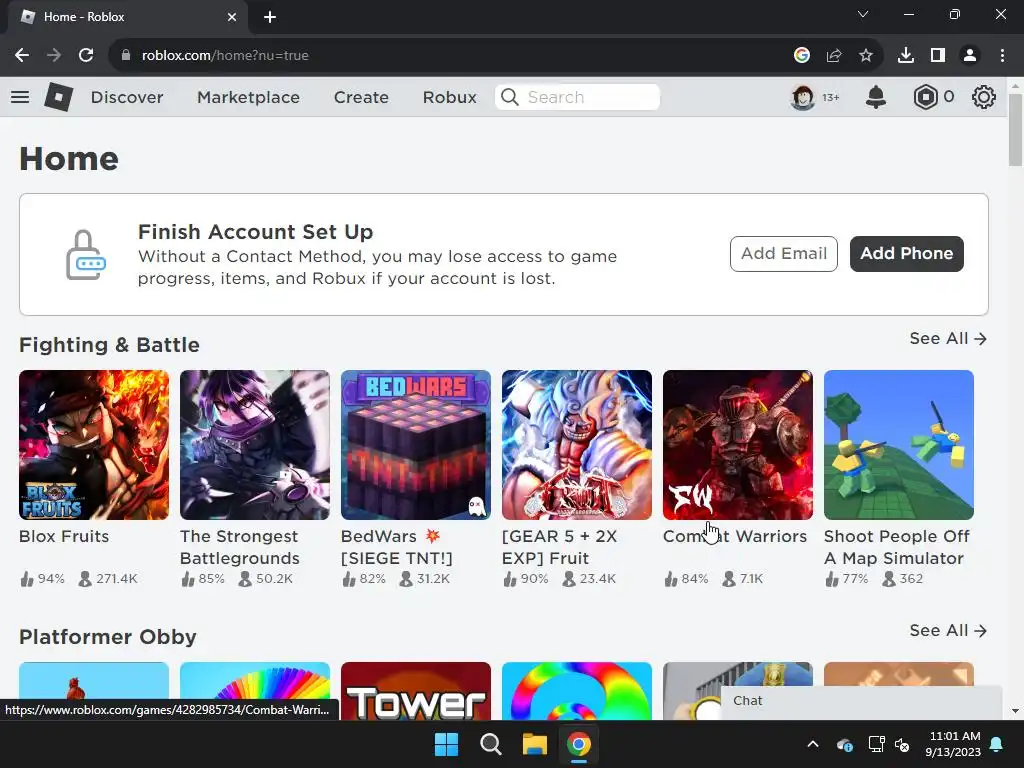Open Chrome profile icon

(970, 56)
